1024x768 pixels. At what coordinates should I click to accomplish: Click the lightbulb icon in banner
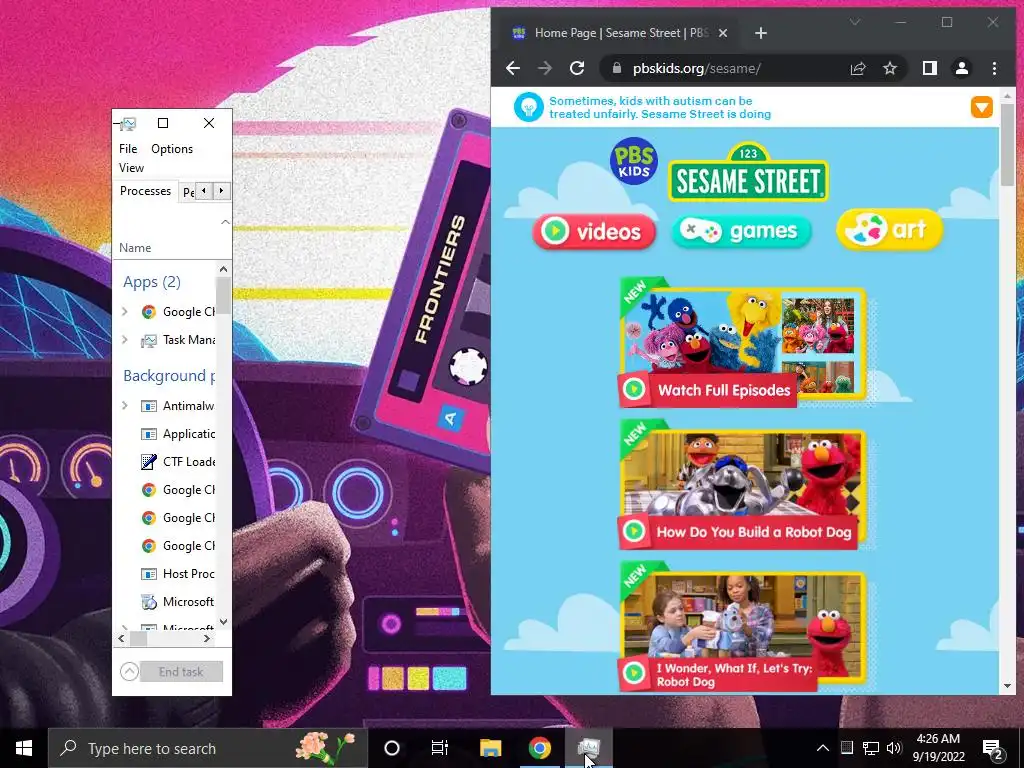[x=528, y=106]
